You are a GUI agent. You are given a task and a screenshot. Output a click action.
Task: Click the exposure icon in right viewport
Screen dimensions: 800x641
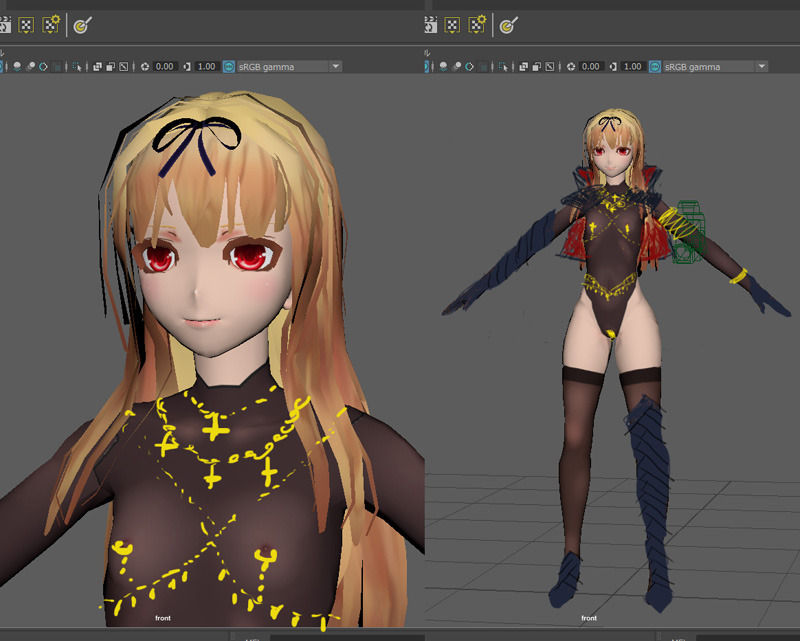pyautogui.click(x=571, y=66)
